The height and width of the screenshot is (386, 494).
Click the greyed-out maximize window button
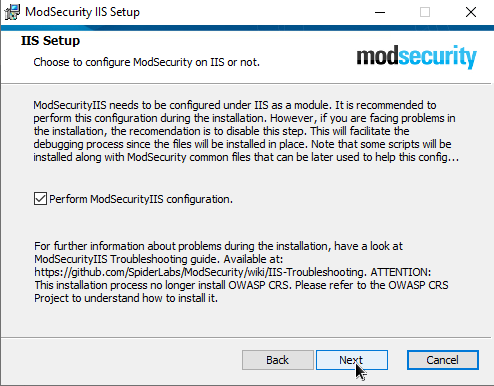pyautogui.click(x=425, y=12)
